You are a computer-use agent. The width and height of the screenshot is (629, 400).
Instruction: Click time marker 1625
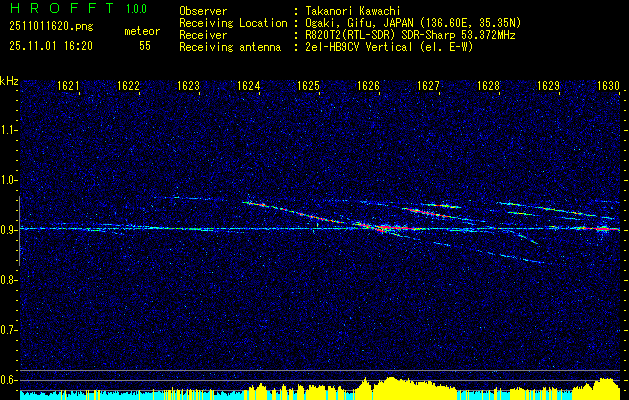pyautogui.click(x=308, y=86)
